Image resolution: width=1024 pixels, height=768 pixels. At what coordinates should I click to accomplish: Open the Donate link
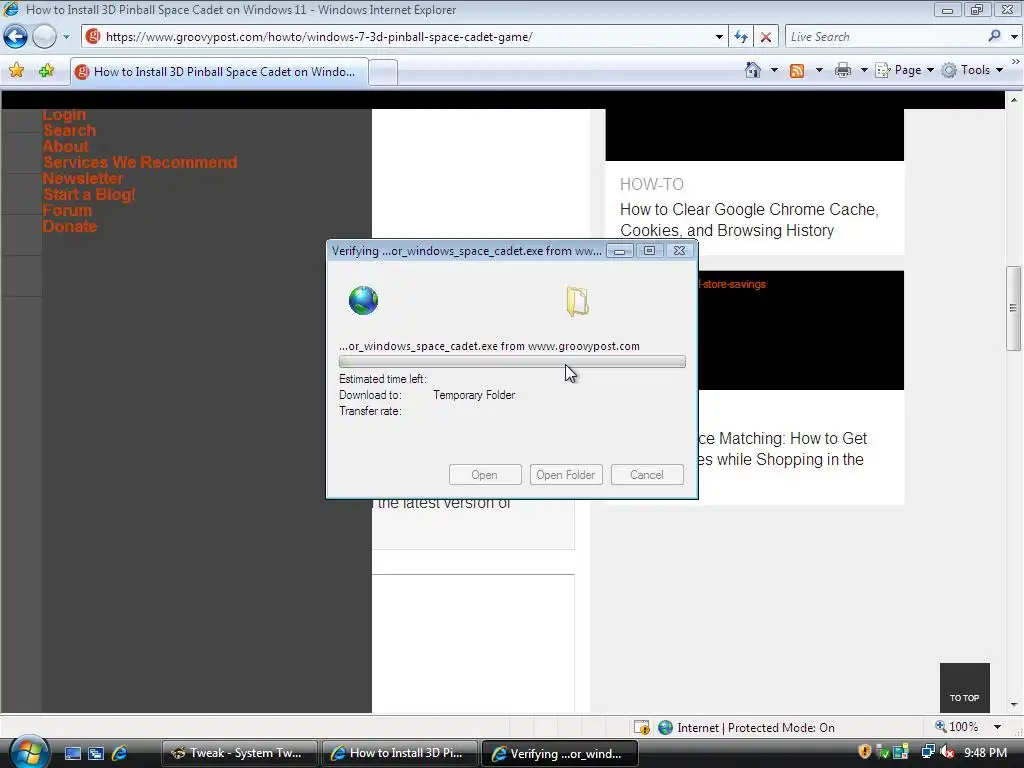tap(69, 227)
